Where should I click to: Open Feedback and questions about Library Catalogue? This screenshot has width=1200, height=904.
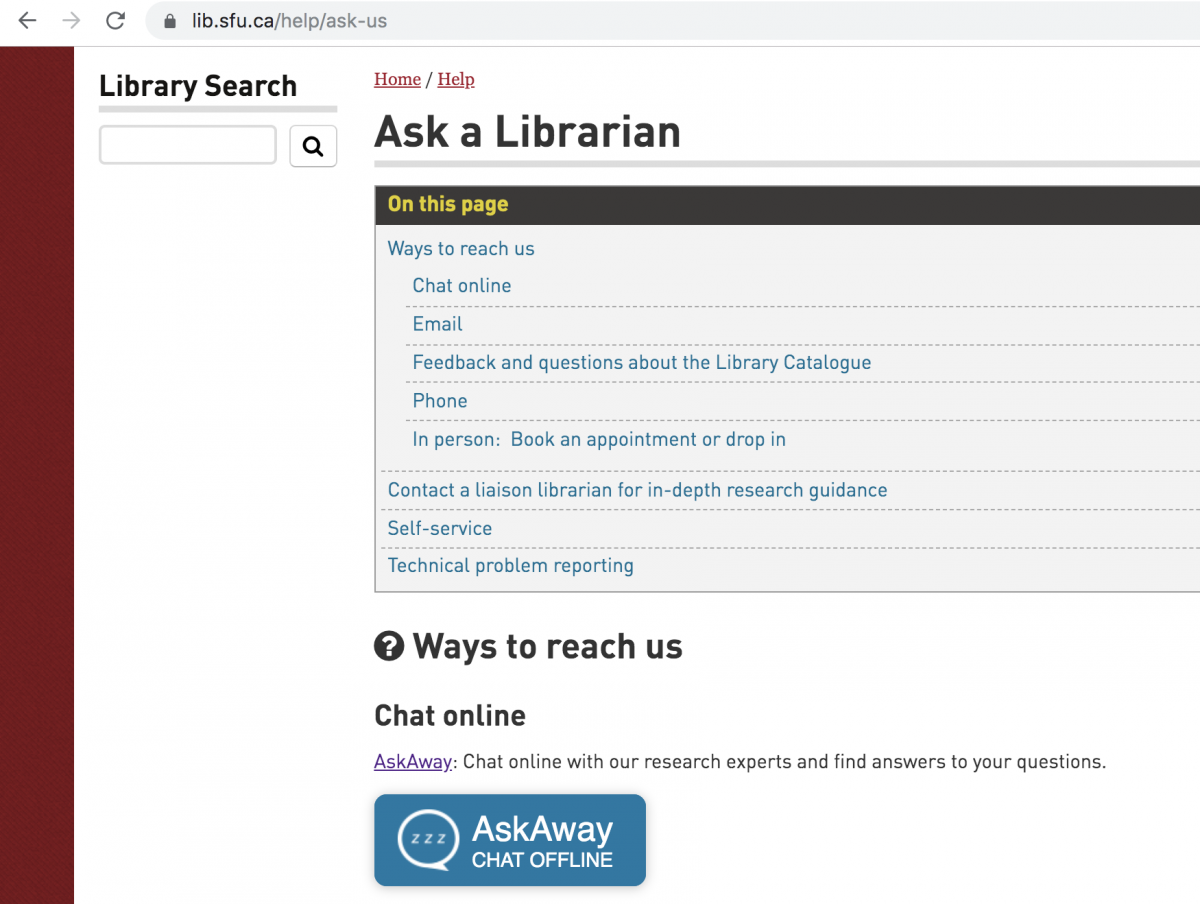(x=641, y=363)
